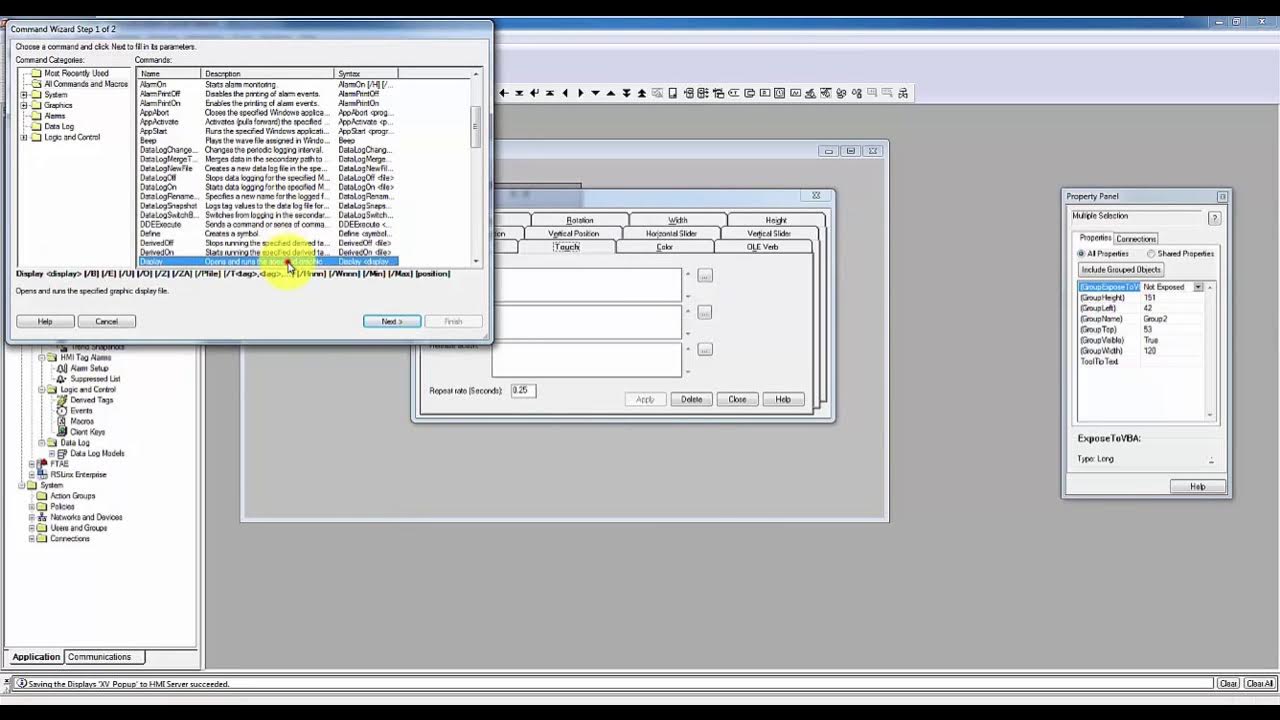Expand the Logic and Control command category
The height and width of the screenshot is (720, 1280).
[24, 137]
